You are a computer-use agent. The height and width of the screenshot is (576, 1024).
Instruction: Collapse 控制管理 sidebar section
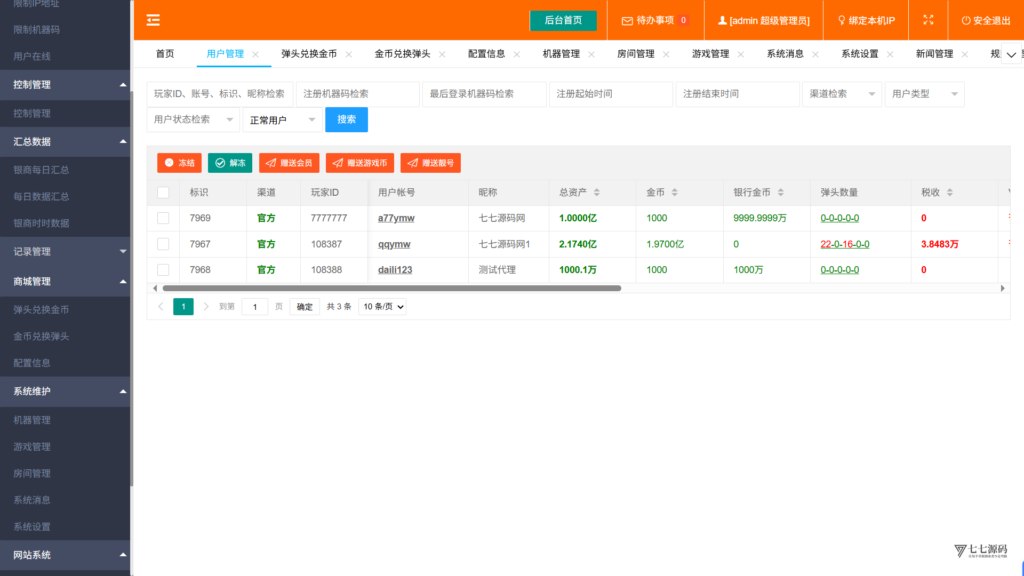click(65, 85)
